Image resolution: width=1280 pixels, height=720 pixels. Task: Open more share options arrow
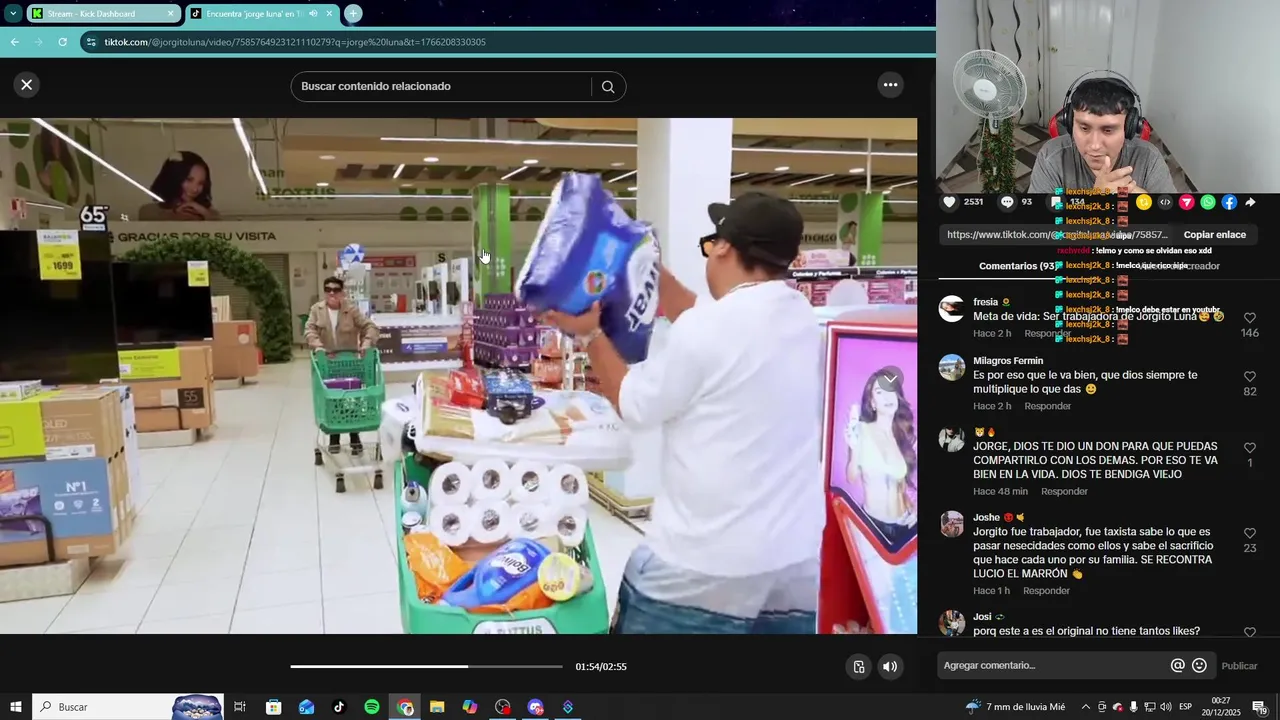pos(1250,202)
